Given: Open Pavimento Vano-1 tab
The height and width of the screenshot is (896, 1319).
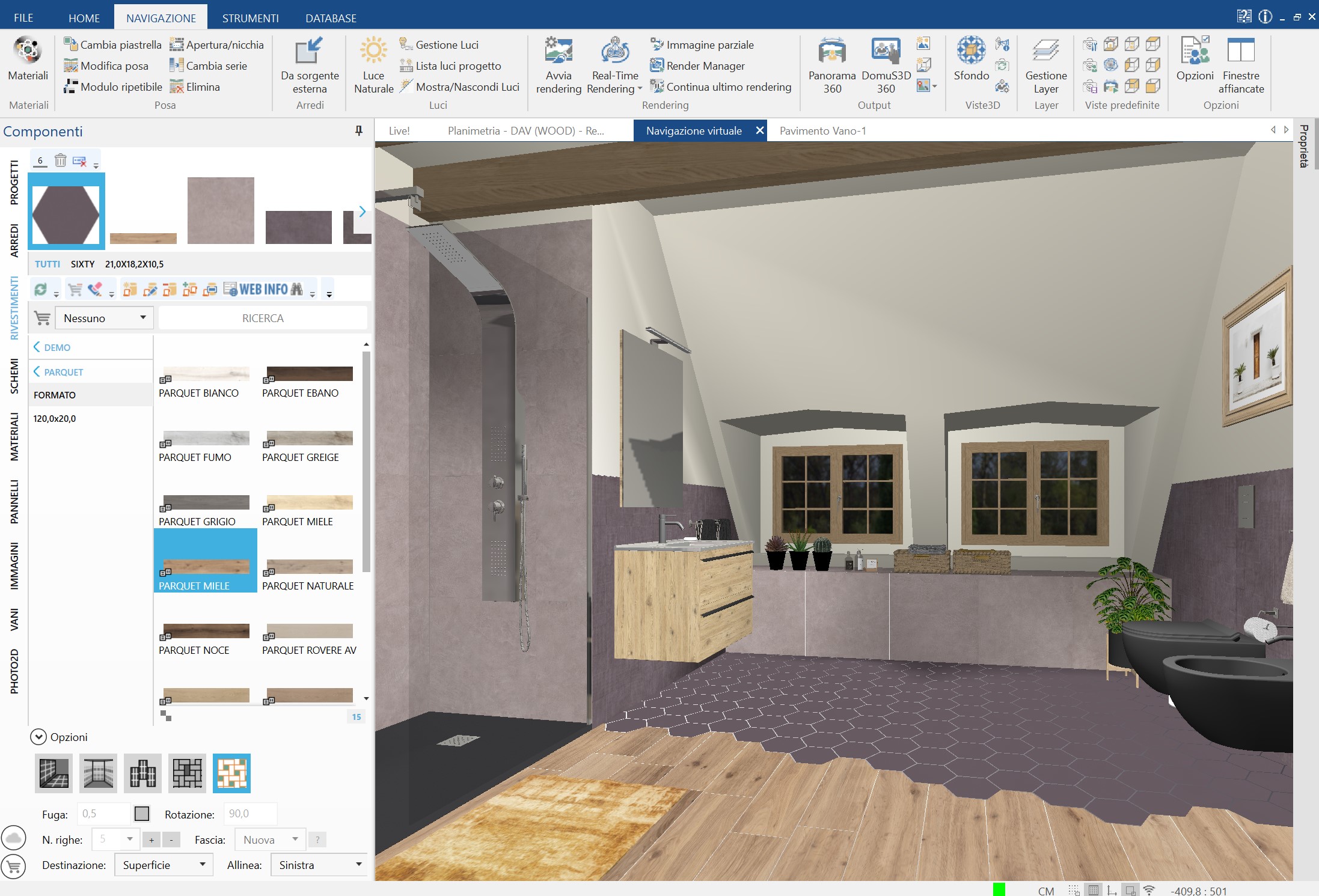Looking at the screenshot, I should (x=822, y=130).
